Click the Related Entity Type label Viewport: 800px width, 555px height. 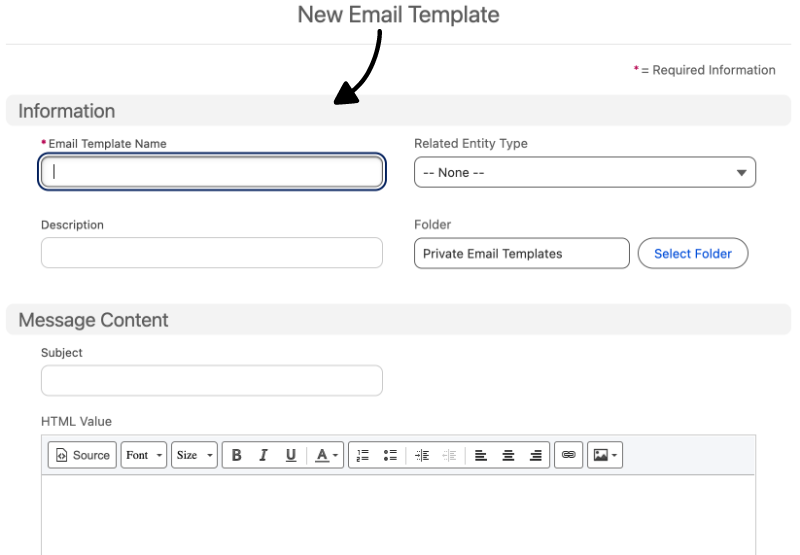[x=470, y=144]
